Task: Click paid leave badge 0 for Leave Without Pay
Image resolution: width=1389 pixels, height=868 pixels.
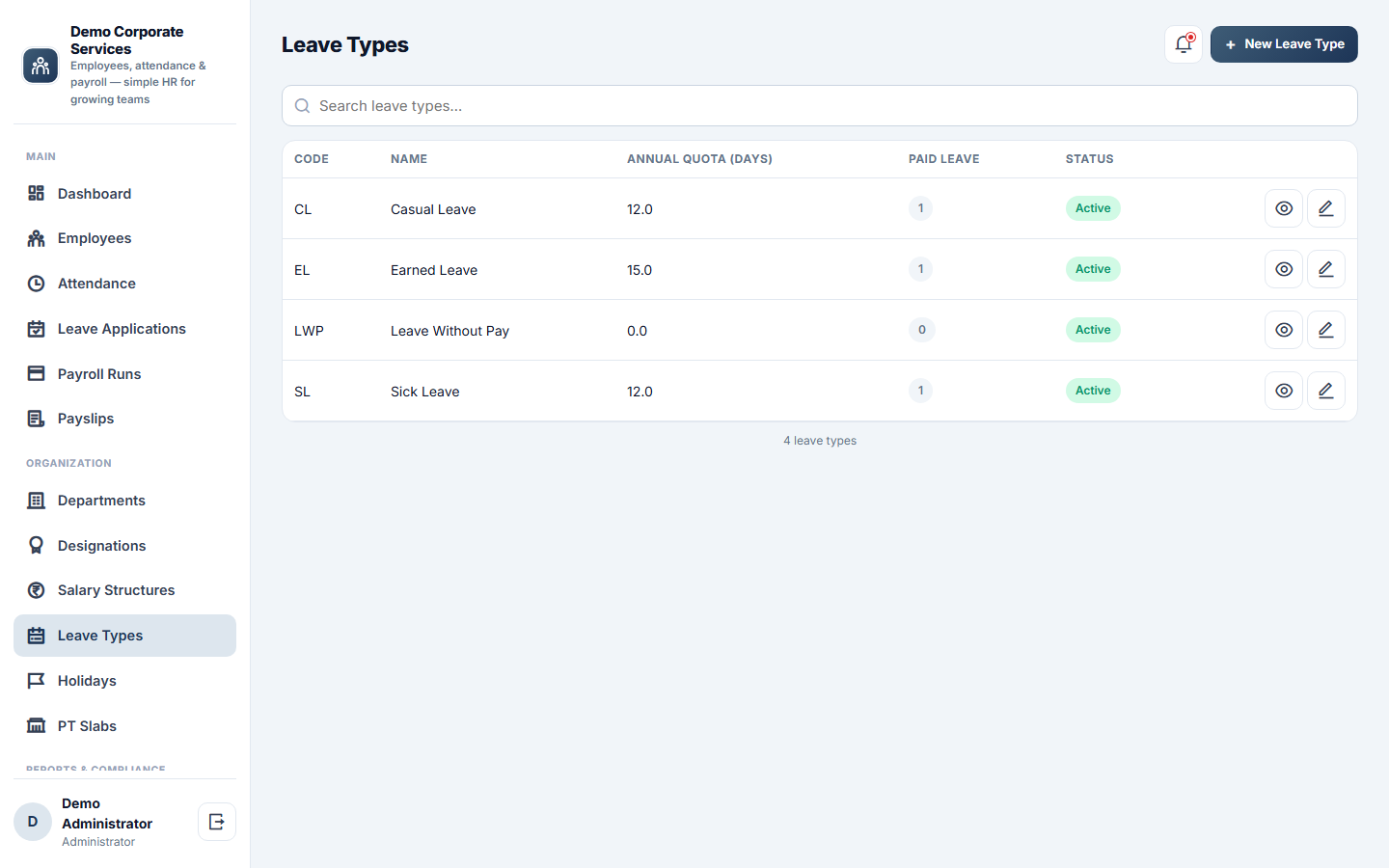Action: (x=921, y=330)
